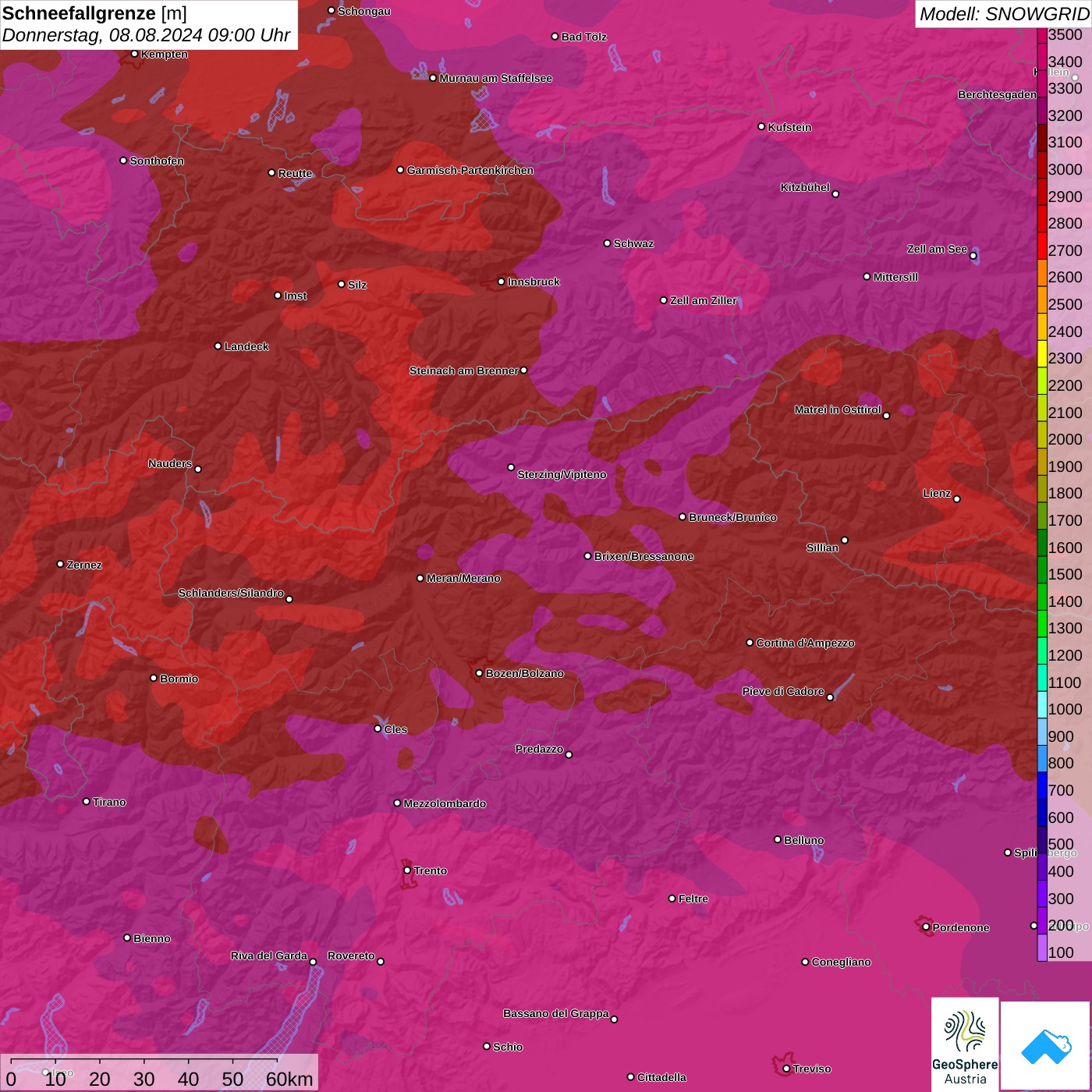Click the Schwaz label
This screenshot has height=1092, width=1092.
coord(633,243)
